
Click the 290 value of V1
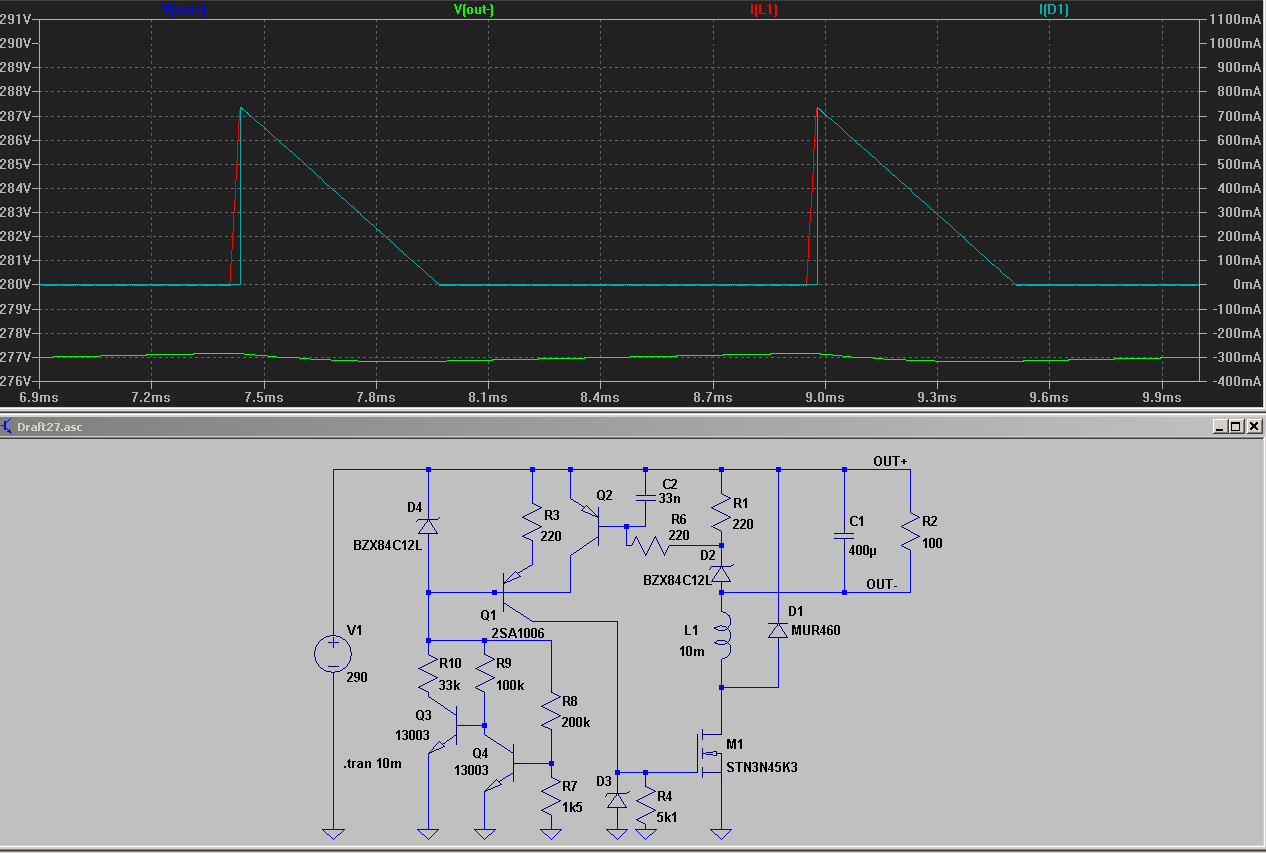pyautogui.click(x=357, y=677)
